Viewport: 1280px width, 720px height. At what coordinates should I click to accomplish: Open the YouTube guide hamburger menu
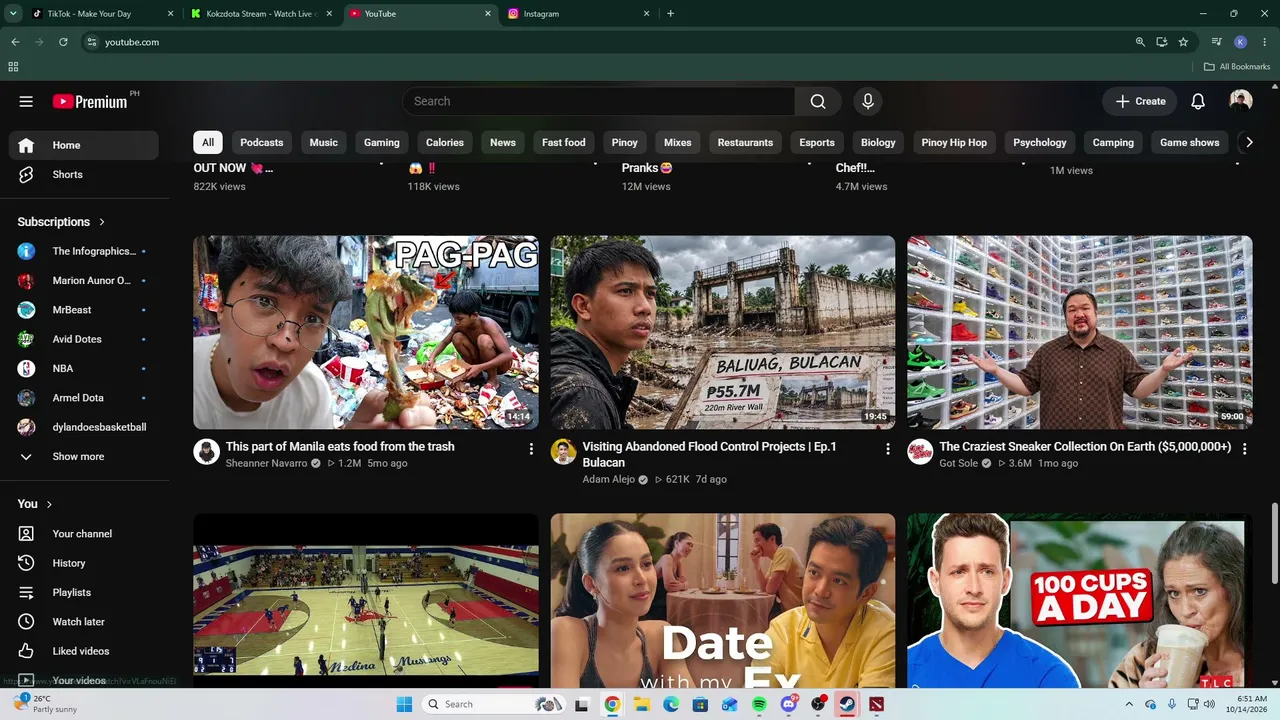click(26, 101)
